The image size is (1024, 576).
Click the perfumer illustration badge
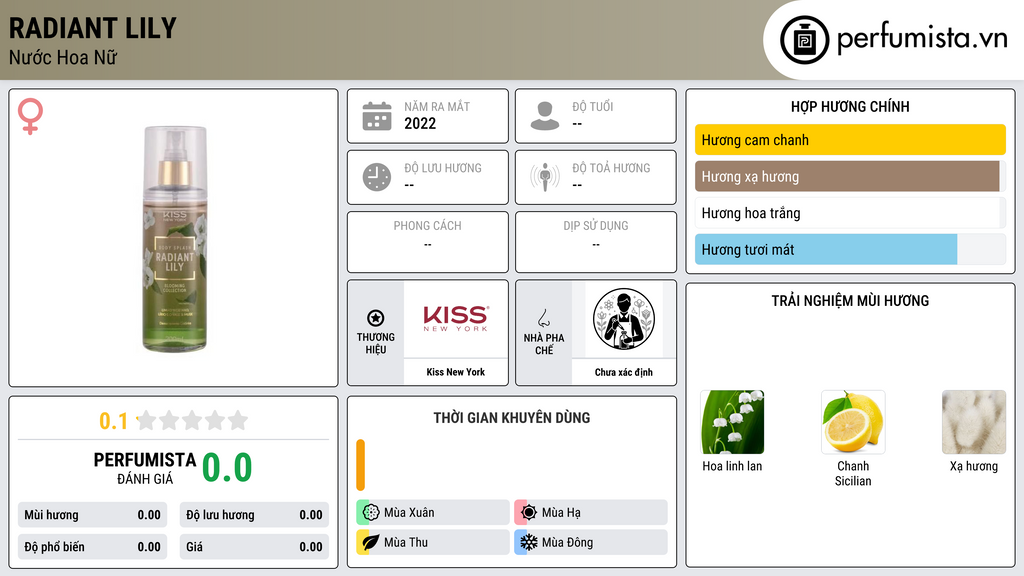coord(624,319)
